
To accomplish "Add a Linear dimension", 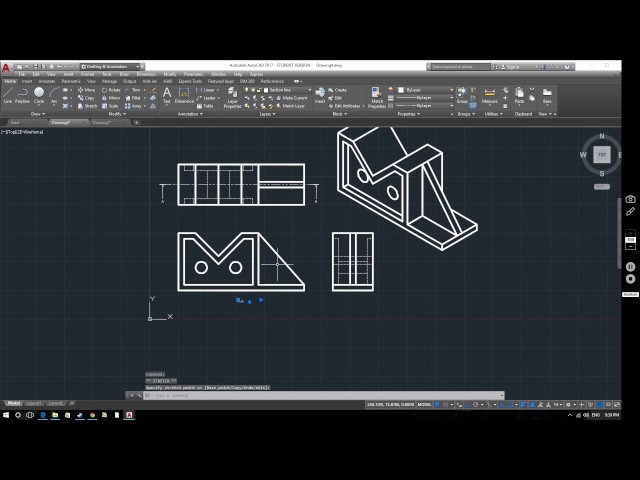I will click(205, 90).
